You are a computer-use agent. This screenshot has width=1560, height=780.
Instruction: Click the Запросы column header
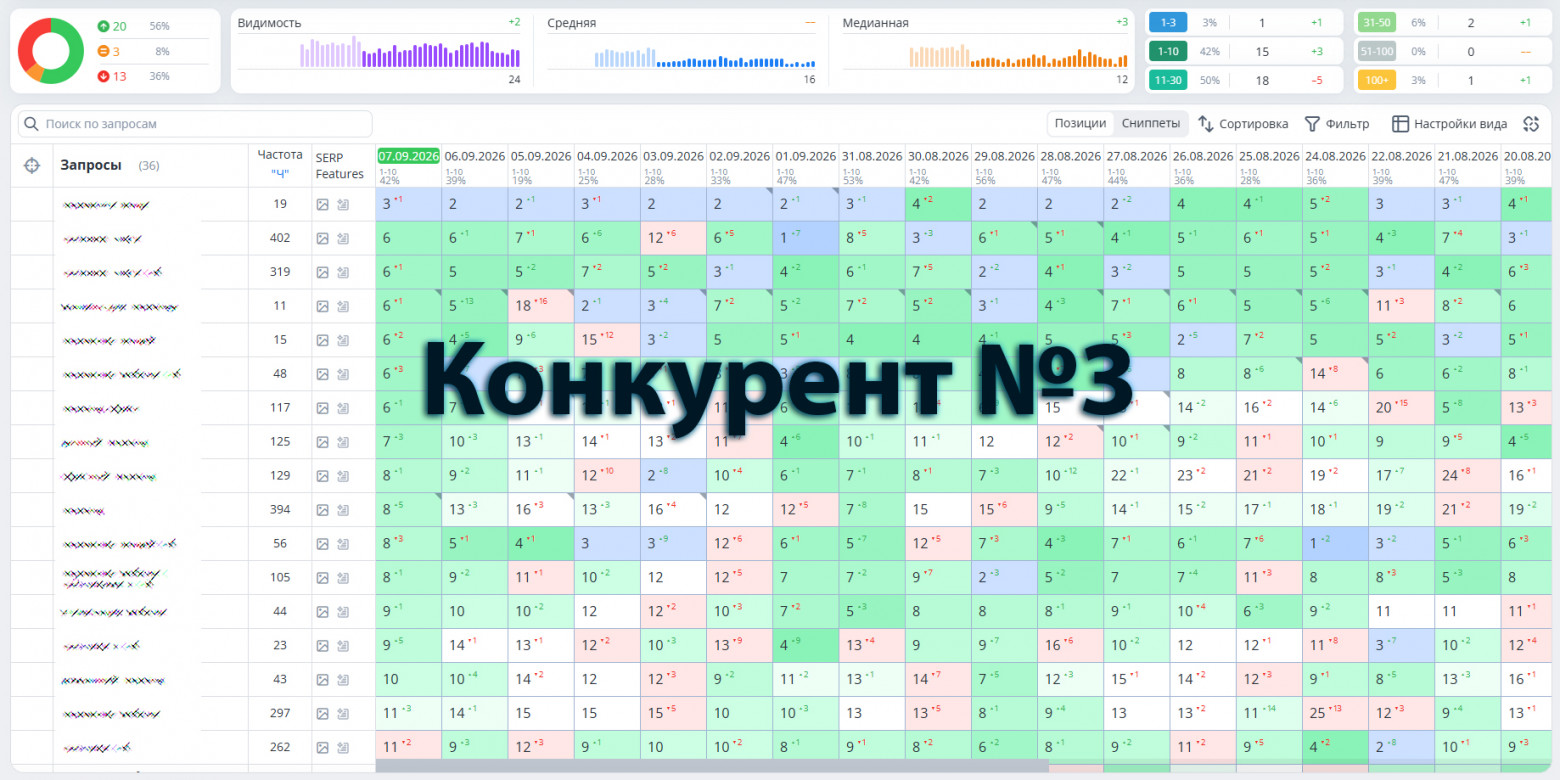91,165
